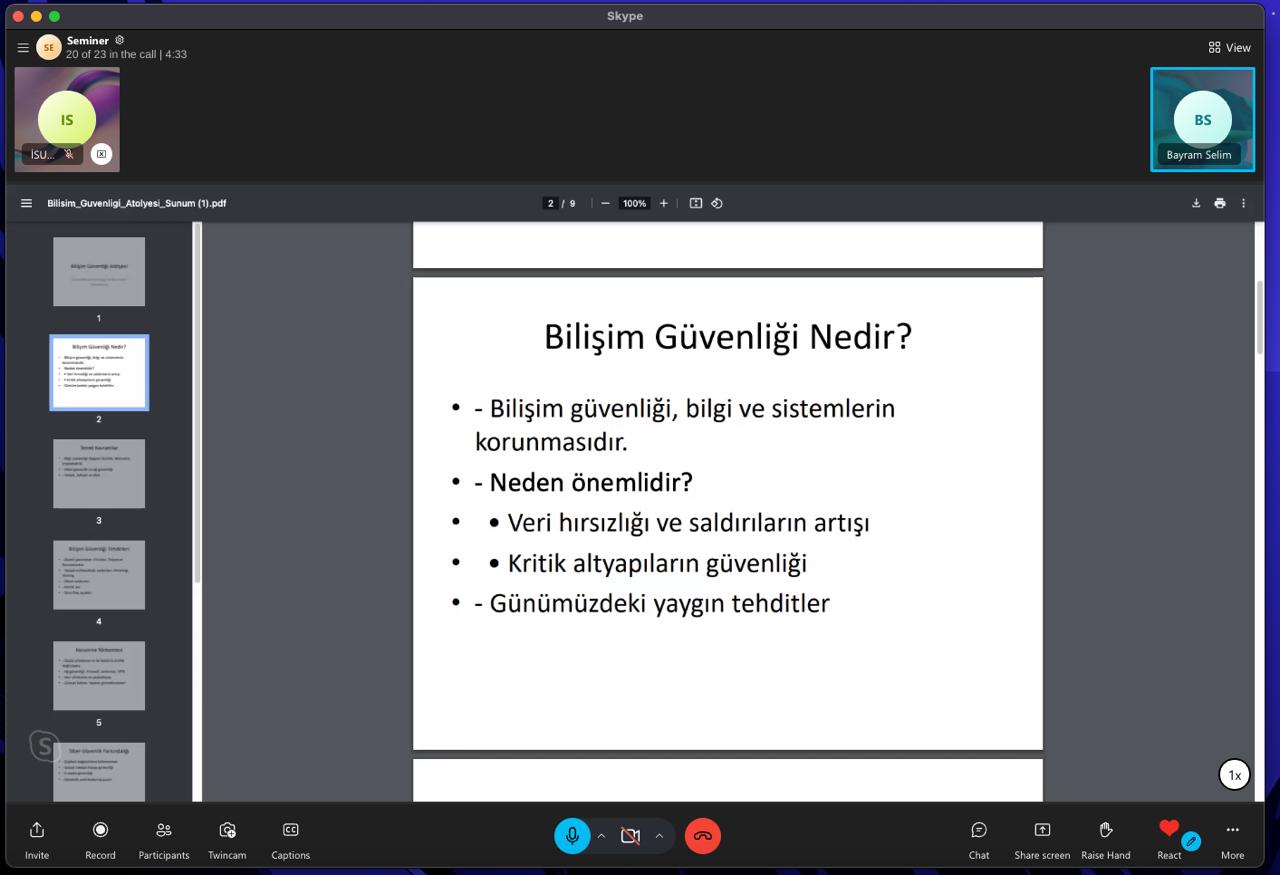The height and width of the screenshot is (875, 1280).
Task: Open the View layout menu
Action: tap(1229, 47)
